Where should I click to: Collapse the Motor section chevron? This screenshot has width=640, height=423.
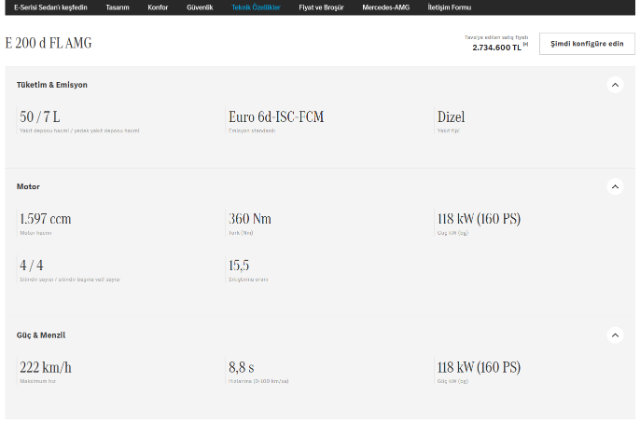(615, 187)
